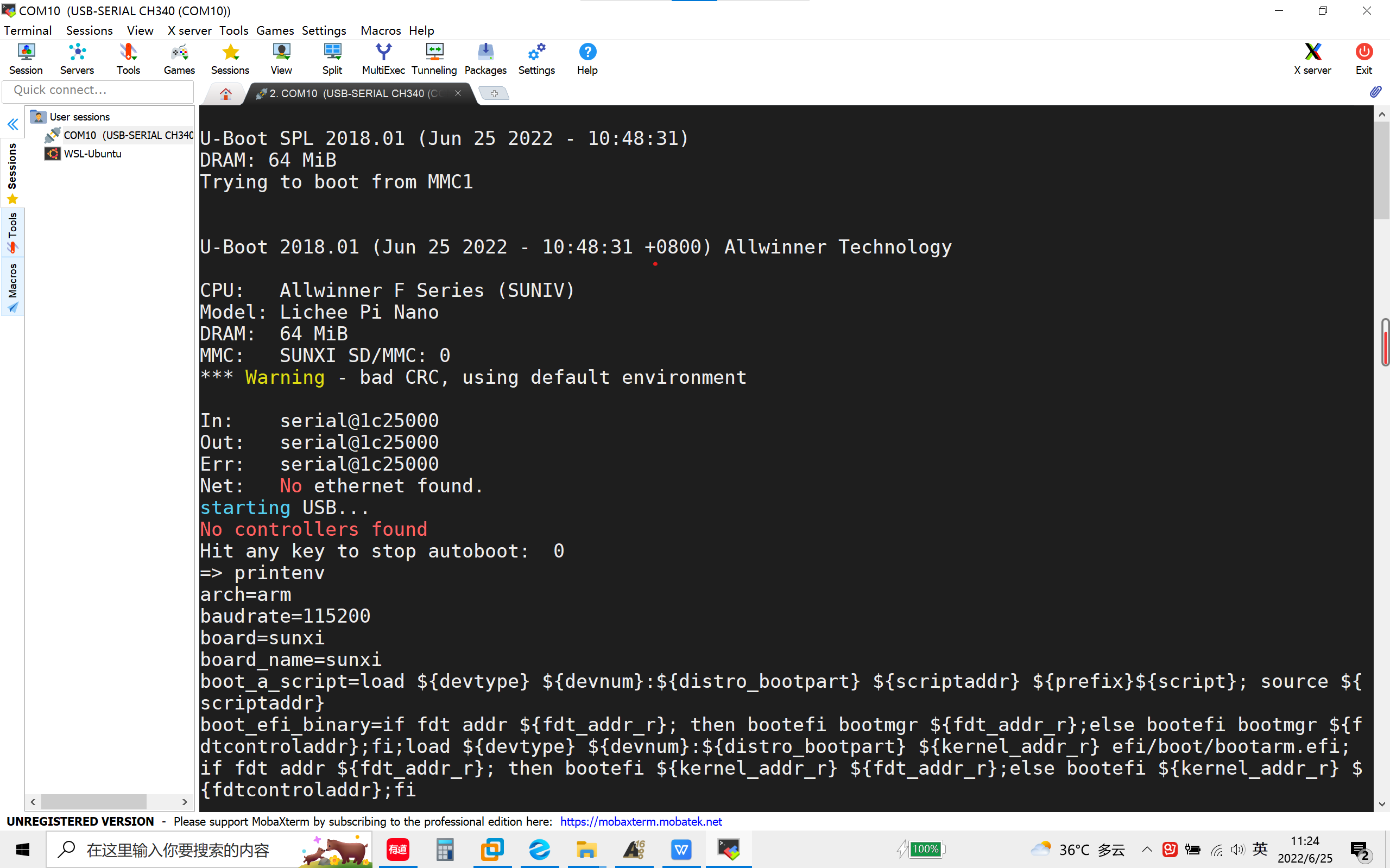This screenshot has width=1390, height=868.
Task: Split the terminal view
Action: 332,59
